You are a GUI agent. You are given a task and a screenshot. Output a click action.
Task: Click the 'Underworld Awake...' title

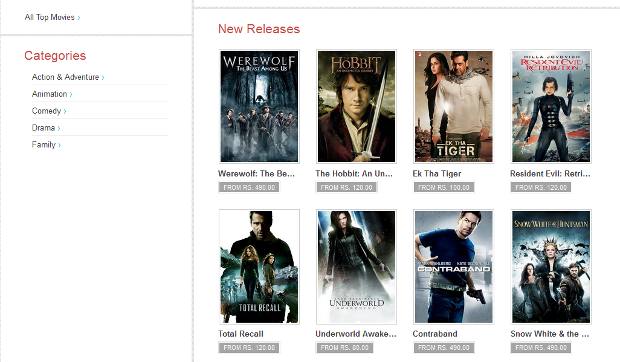[x=356, y=334]
